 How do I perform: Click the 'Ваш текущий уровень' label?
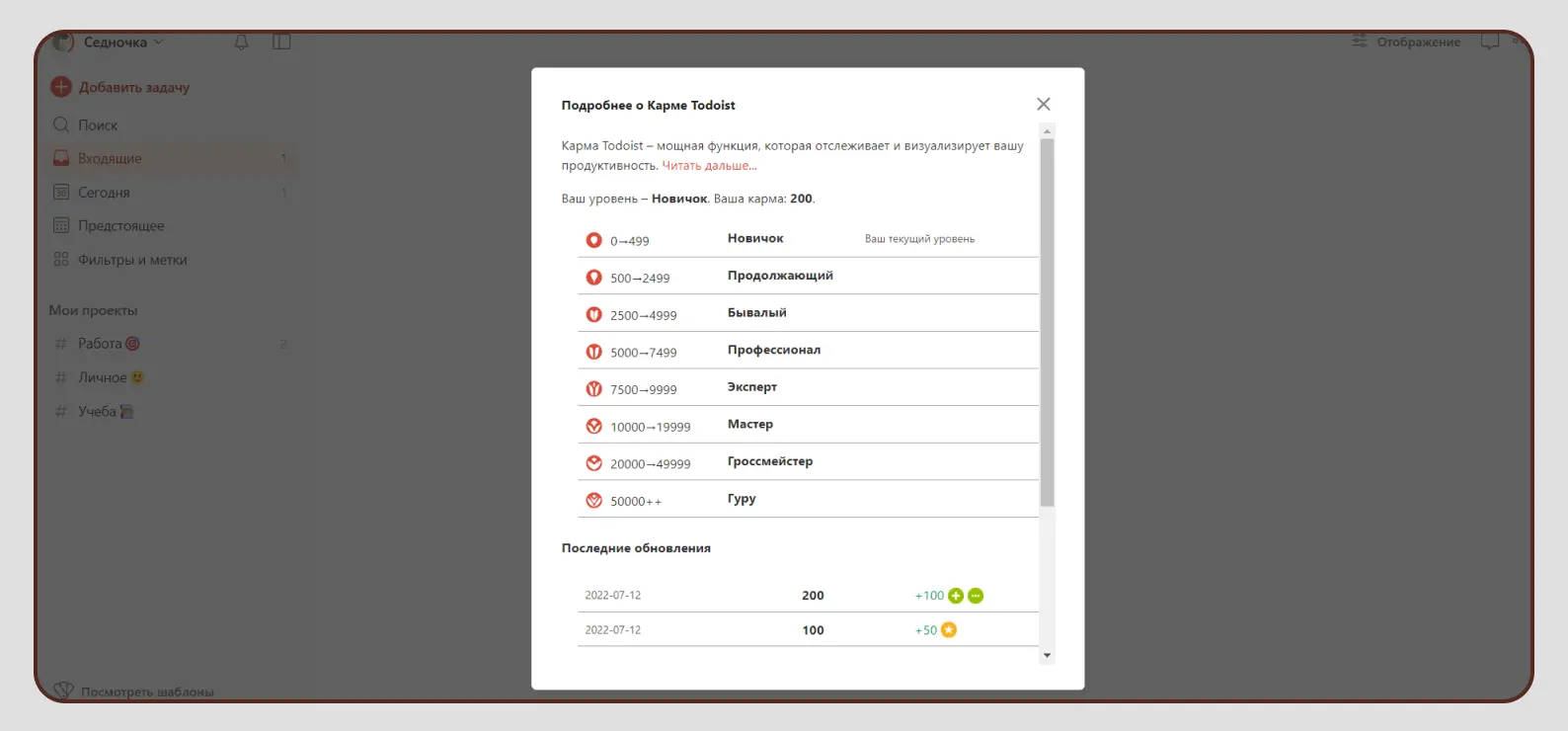click(x=919, y=239)
